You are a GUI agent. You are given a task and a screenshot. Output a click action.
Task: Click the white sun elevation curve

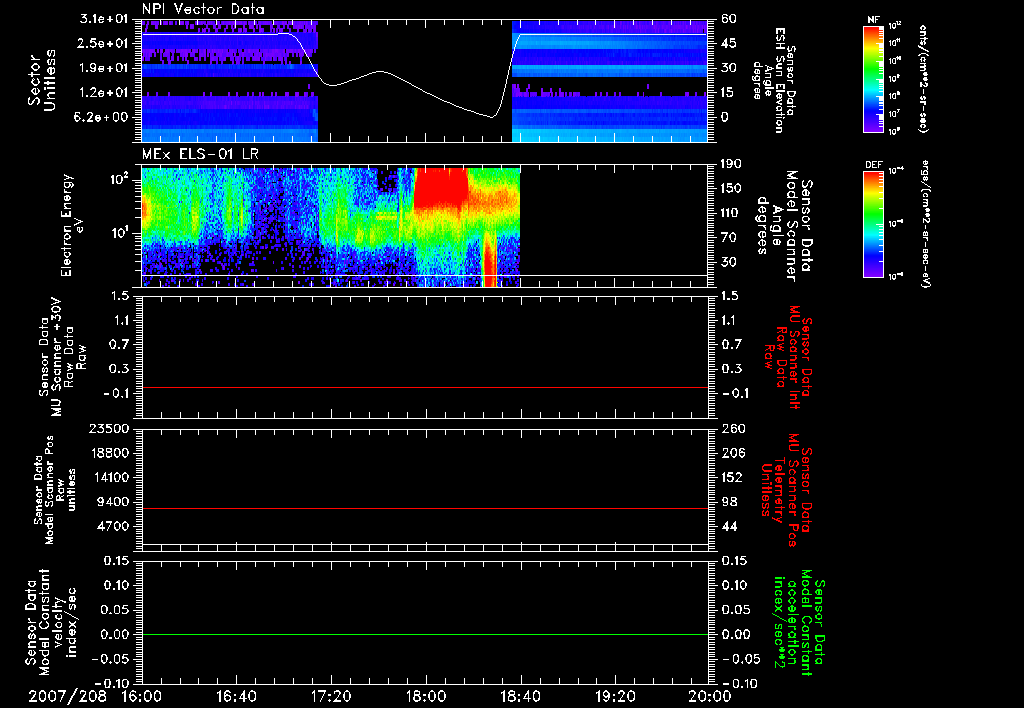click(424, 92)
